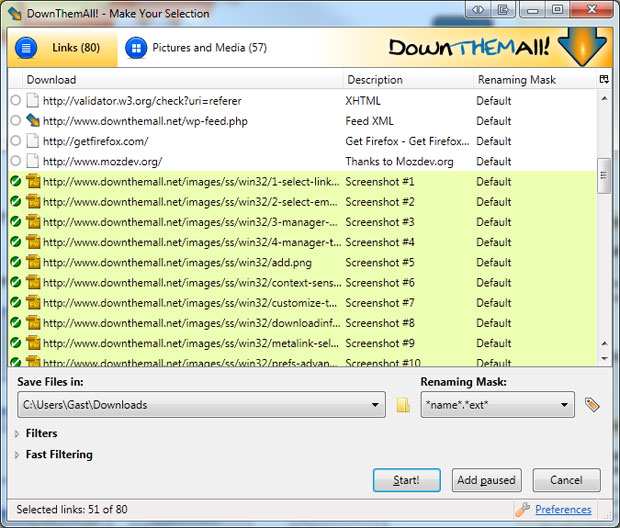Select the context-sens... URL text
Image resolution: width=620 pixels, height=528 pixels.
pyautogui.click(x=192, y=282)
